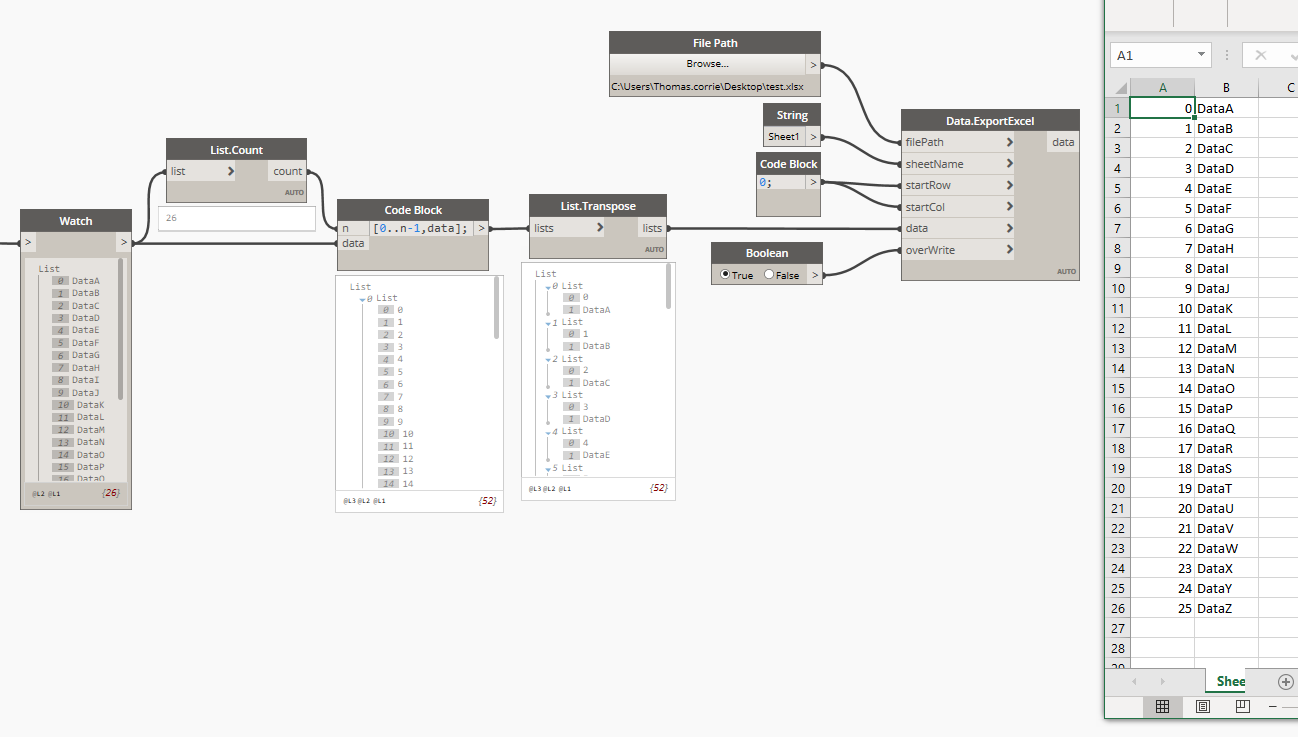Click the next-sheet navigation arrow in Excel

point(1162,682)
